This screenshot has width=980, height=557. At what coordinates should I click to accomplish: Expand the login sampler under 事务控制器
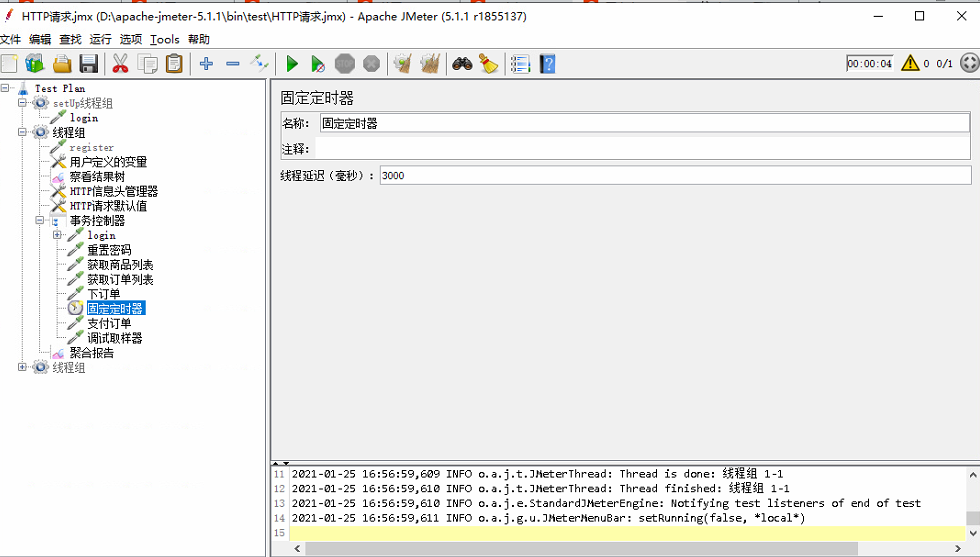57,235
